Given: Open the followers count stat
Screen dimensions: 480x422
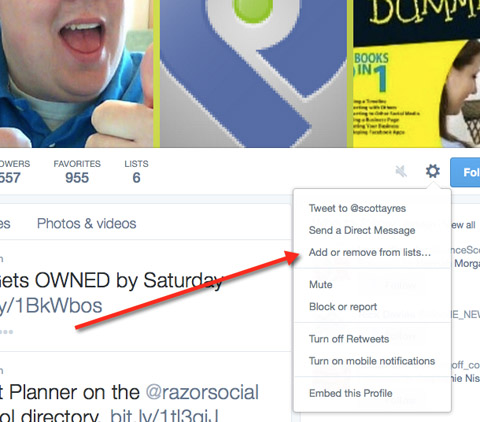Looking at the screenshot, I should click(15, 172).
